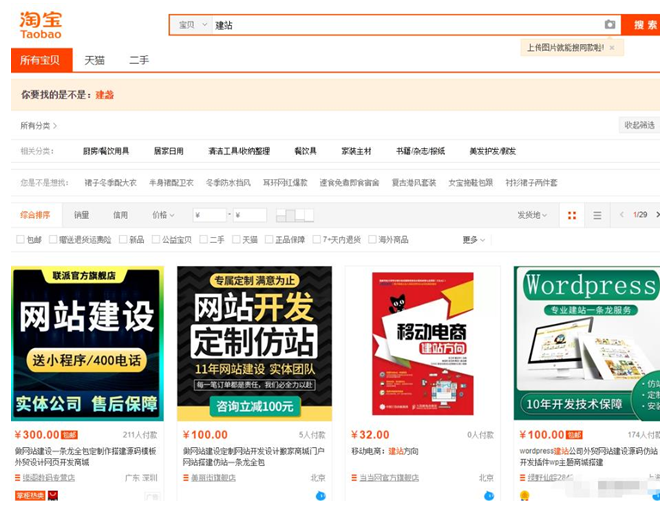Click the maximum price input field

[x=250, y=215]
